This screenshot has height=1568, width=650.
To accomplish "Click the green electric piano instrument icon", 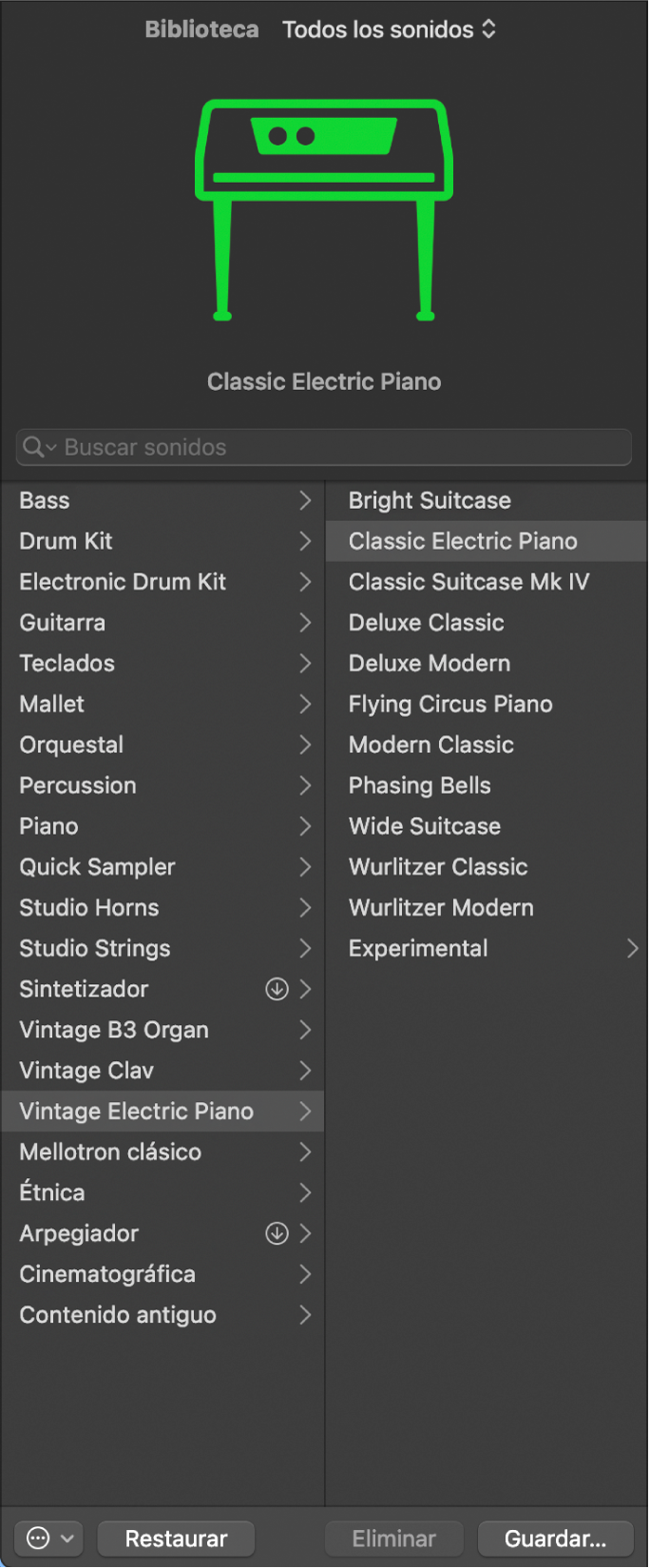I will (x=324, y=209).
